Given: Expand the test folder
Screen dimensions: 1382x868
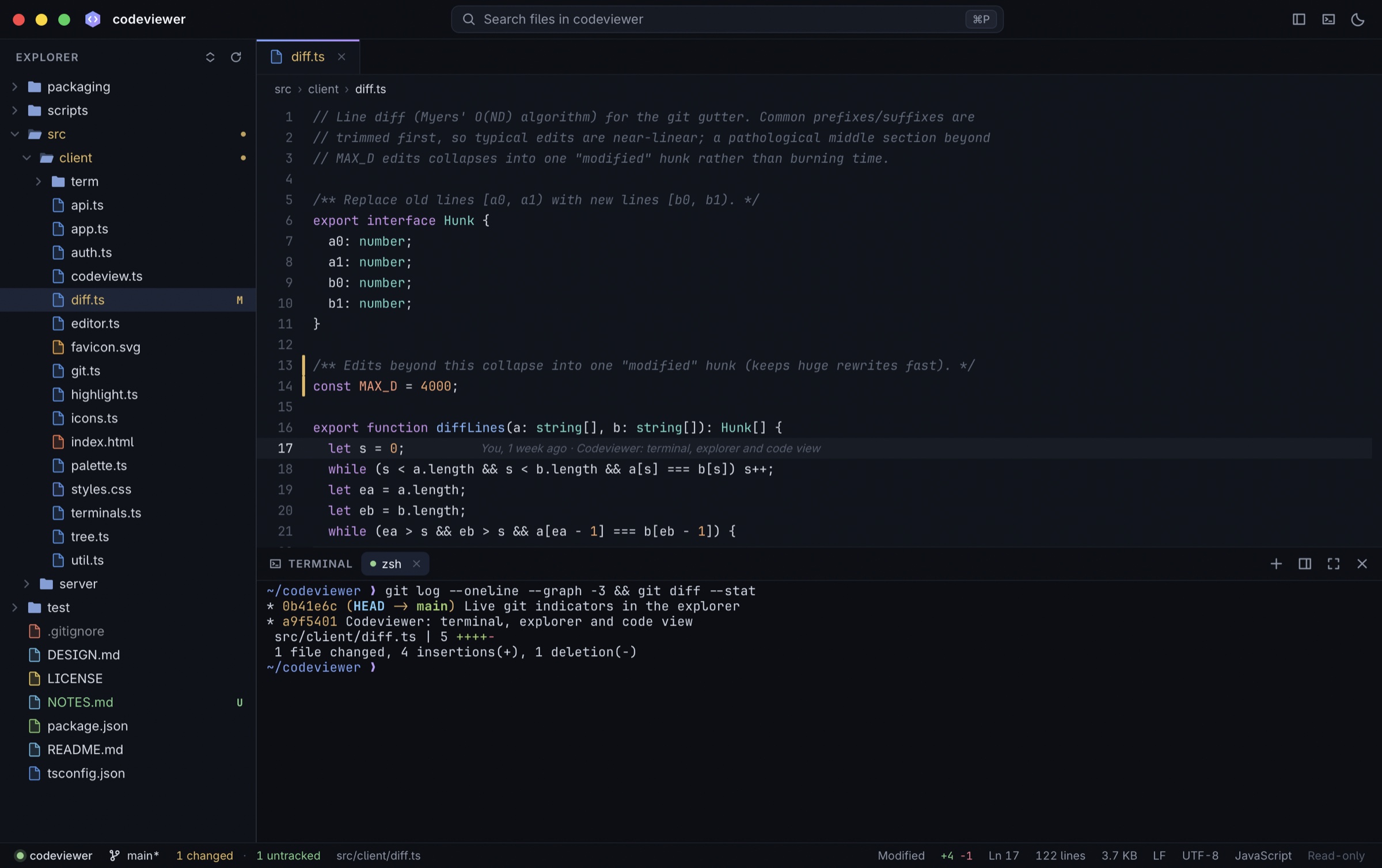Looking at the screenshot, I should 128,607.
